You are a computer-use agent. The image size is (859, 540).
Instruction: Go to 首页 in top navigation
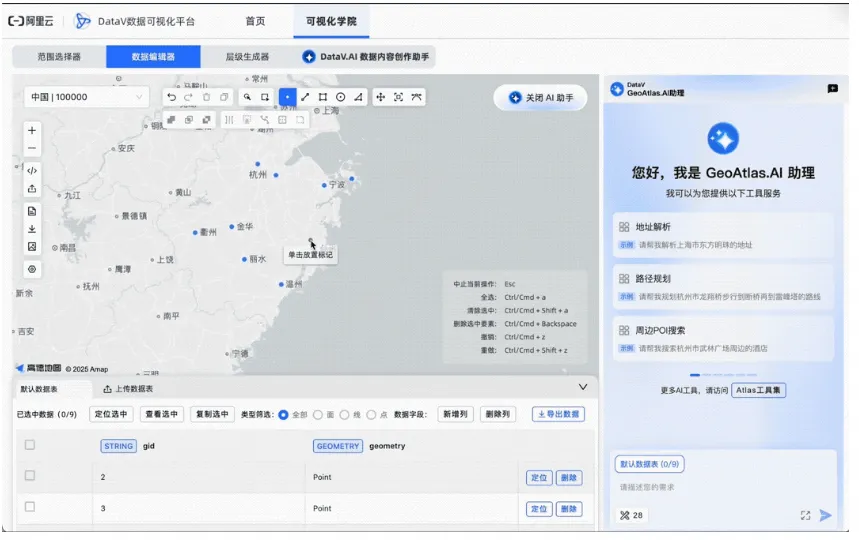click(x=255, y=21)
